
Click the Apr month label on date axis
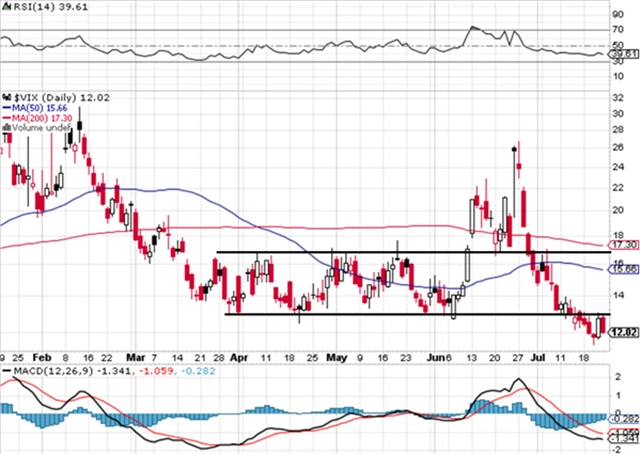(238, 355)
